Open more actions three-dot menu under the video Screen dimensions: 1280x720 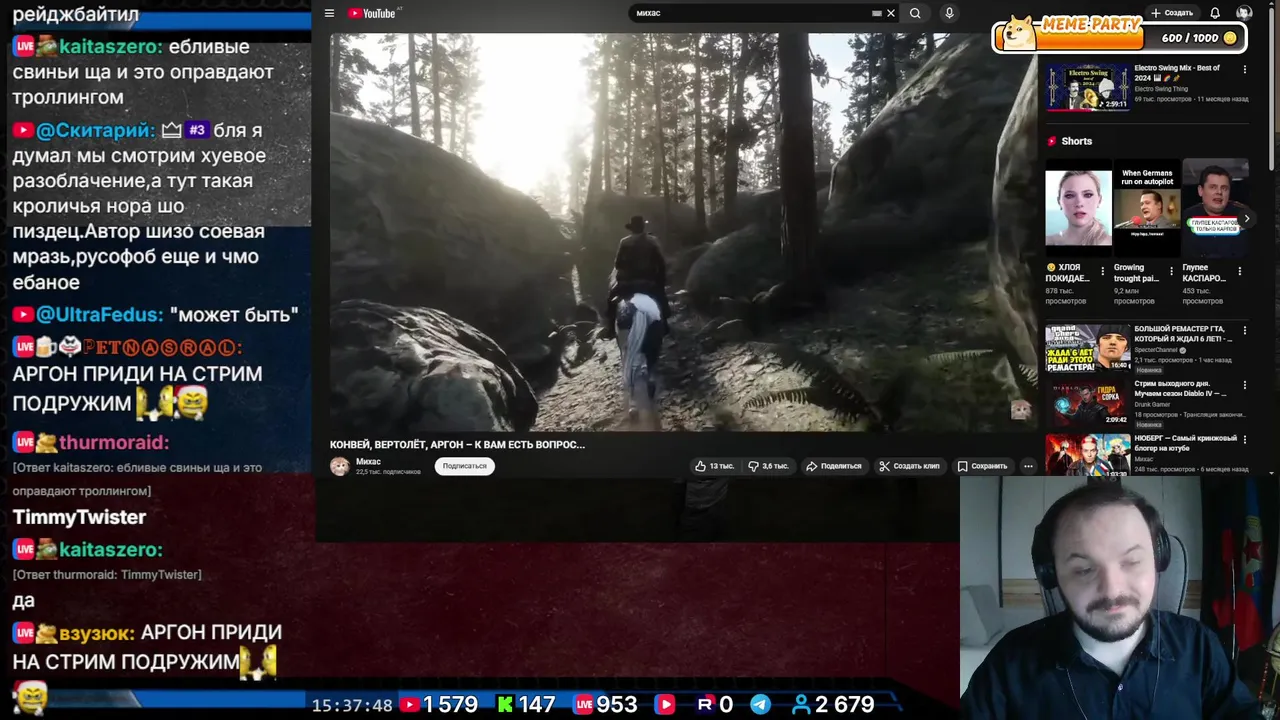[x=1028, y=466]
